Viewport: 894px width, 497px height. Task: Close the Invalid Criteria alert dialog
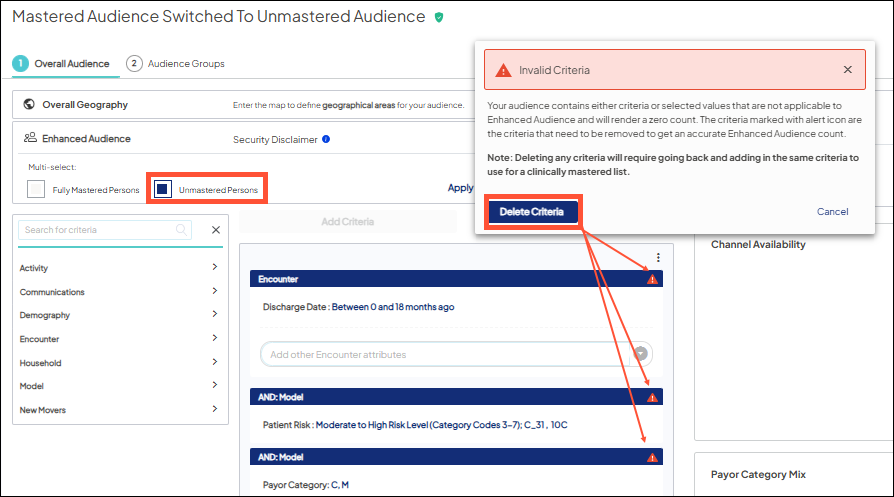[x=847, y=70]
